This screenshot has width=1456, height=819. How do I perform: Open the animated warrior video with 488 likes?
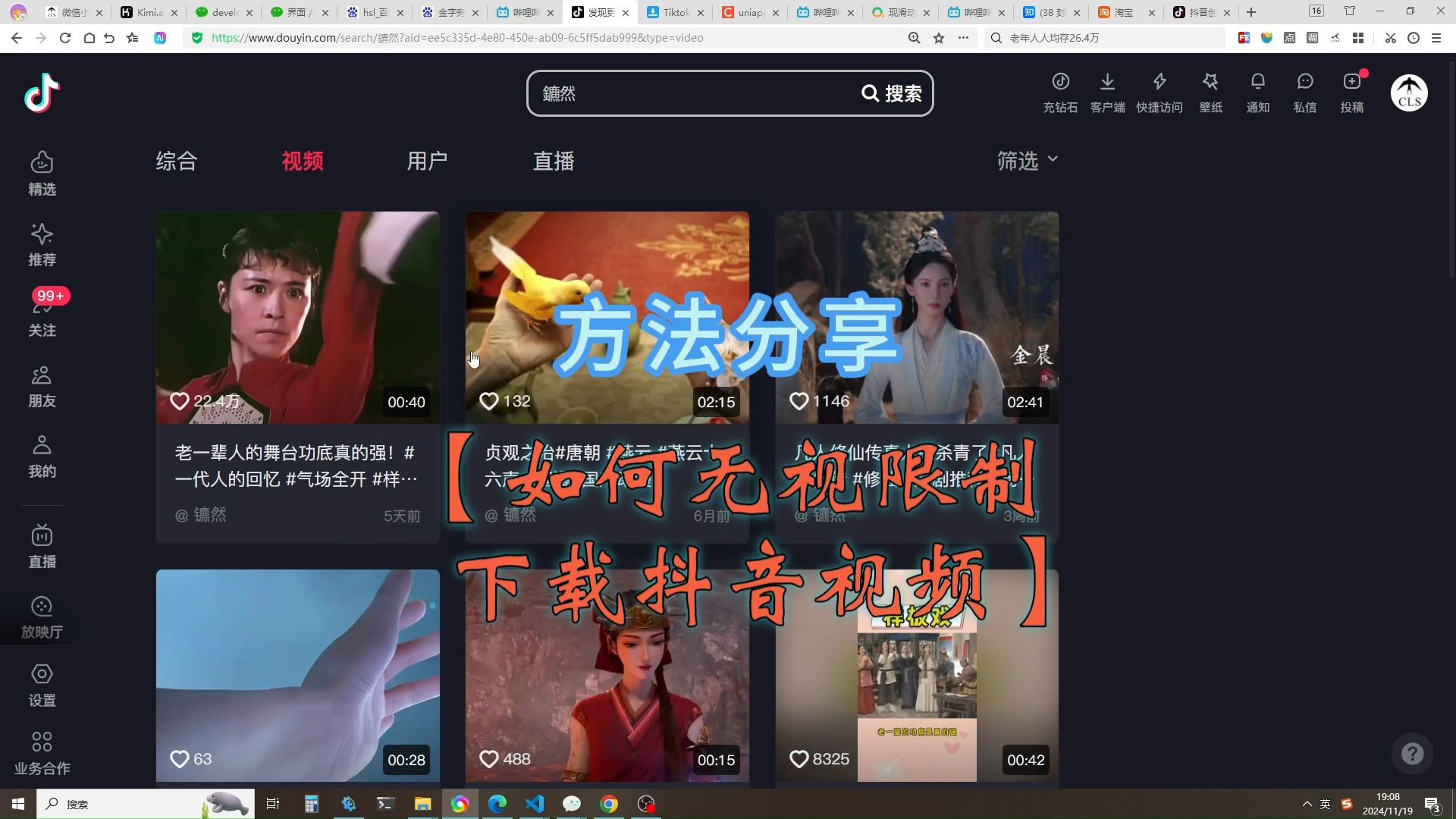coord(607,675)
